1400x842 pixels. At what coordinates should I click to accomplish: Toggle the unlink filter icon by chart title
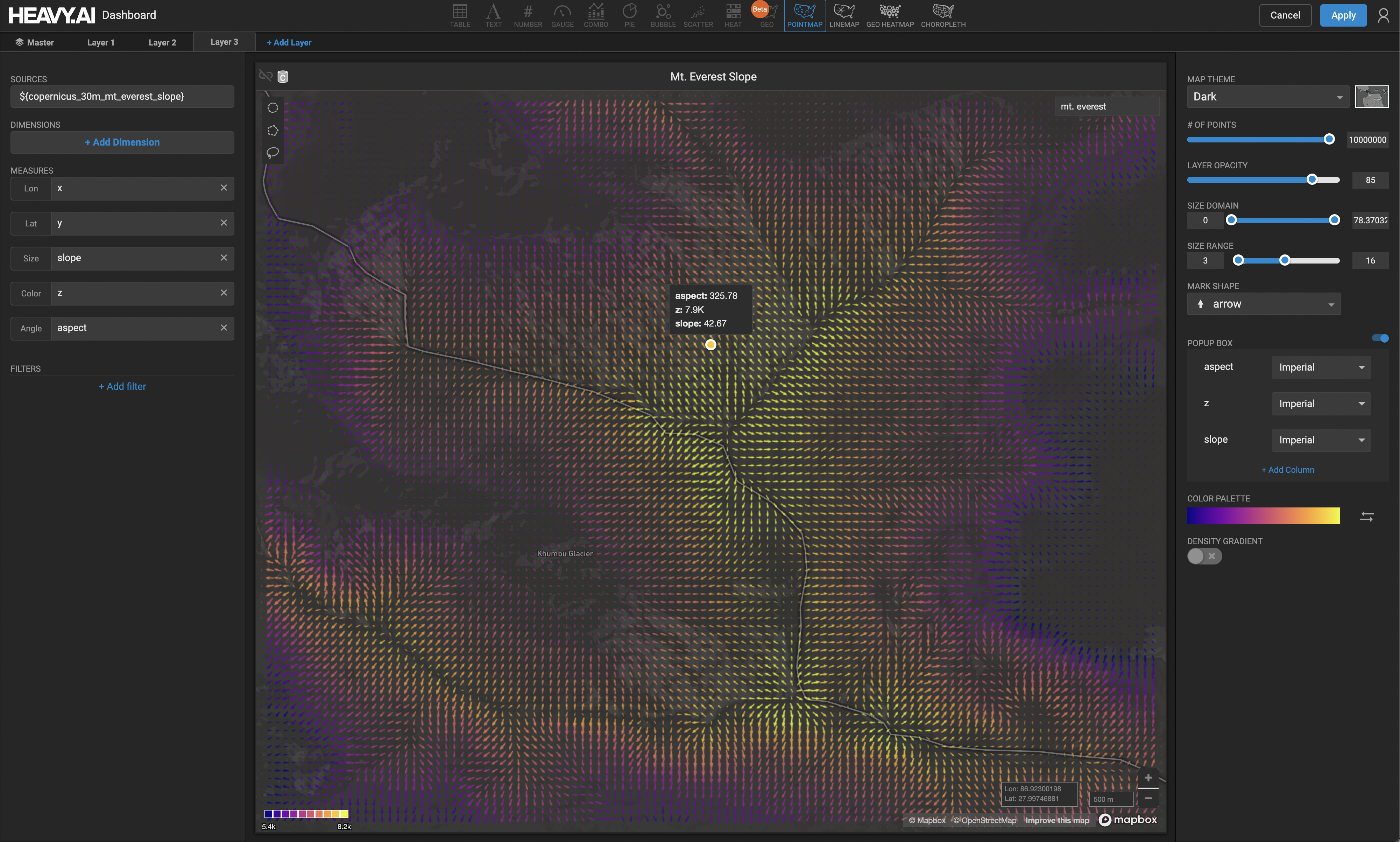266,76
